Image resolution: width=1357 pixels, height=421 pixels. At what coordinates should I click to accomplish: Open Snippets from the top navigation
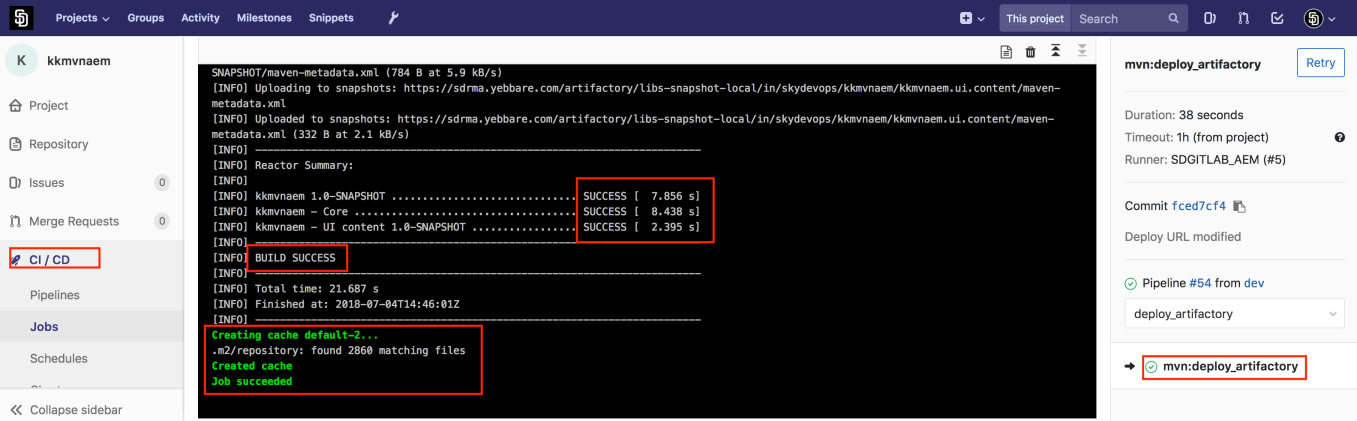pos(331,18)
